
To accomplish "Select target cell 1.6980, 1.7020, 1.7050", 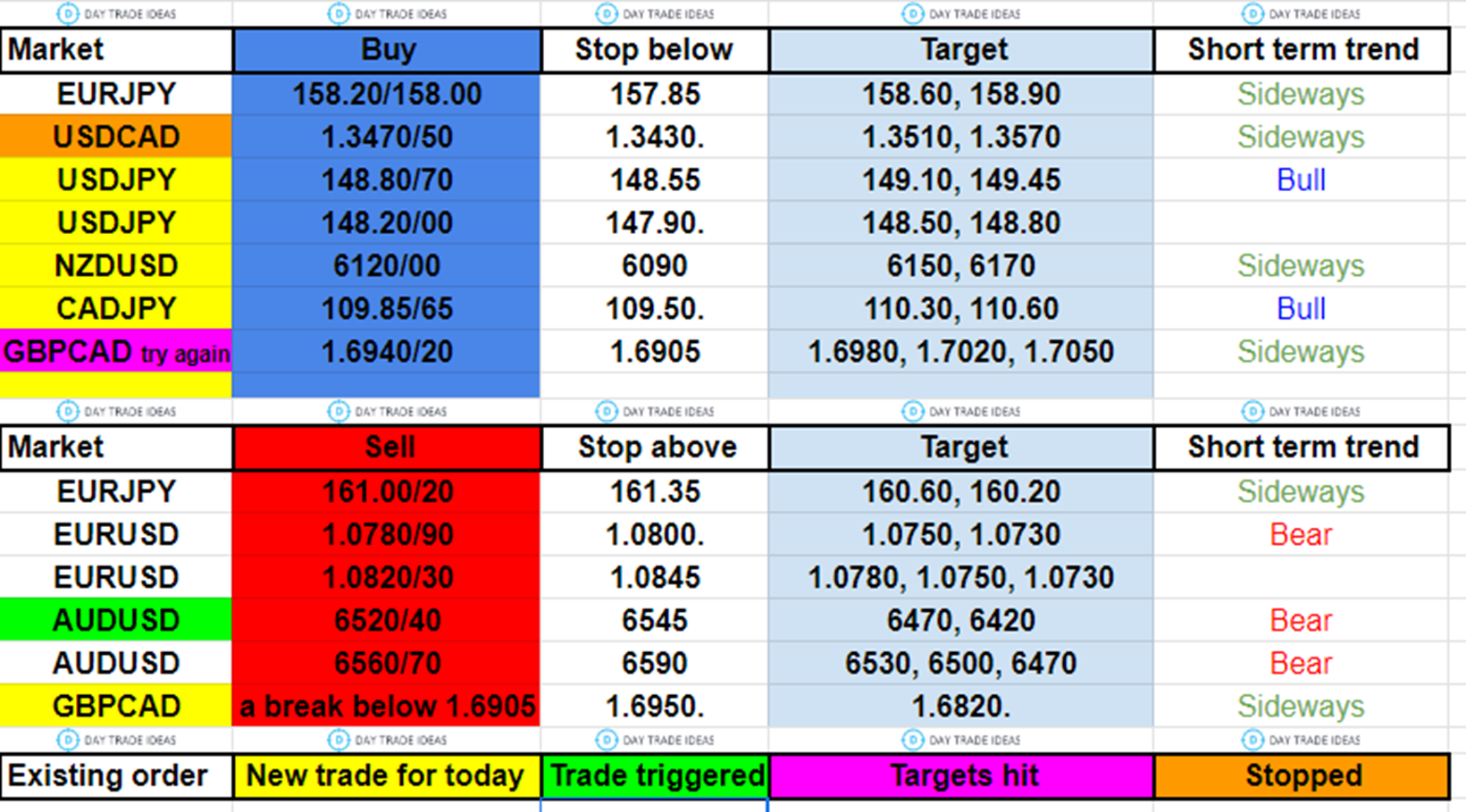I will pyautogui.click(x=961, y=352).
